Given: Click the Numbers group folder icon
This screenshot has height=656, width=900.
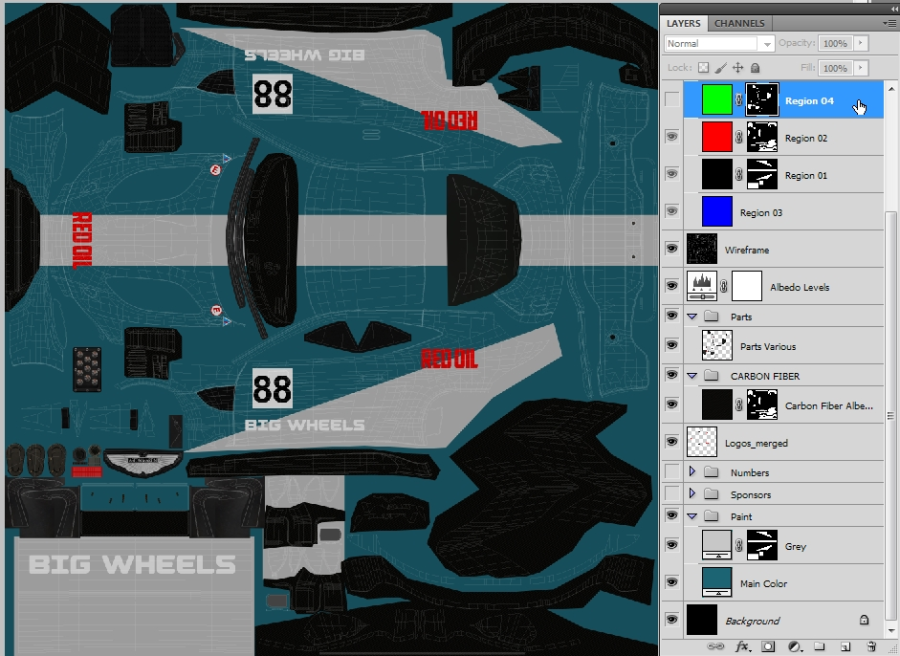Looking at the screenshot, I should coord(712,472).
